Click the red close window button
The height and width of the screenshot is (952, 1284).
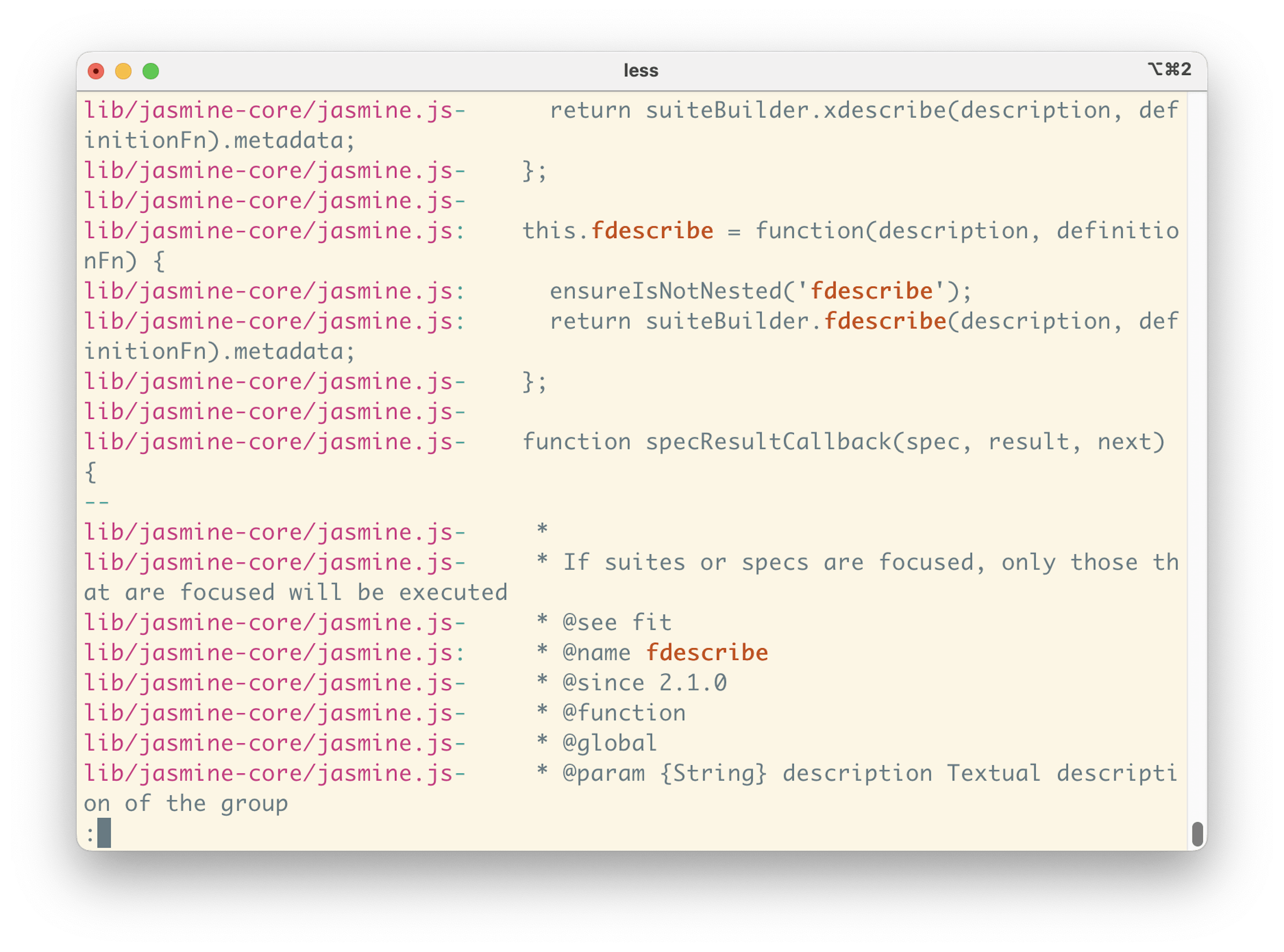[96, 71]
